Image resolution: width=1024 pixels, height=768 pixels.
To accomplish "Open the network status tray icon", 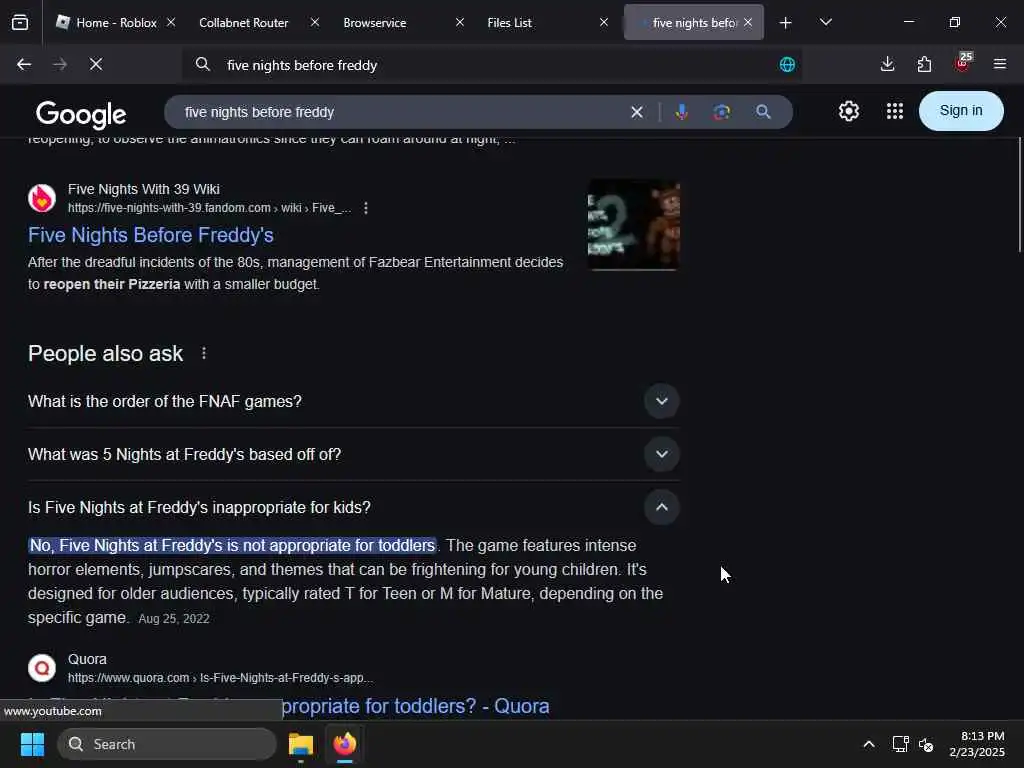I will pyautogui.click(x=901, y=744).
